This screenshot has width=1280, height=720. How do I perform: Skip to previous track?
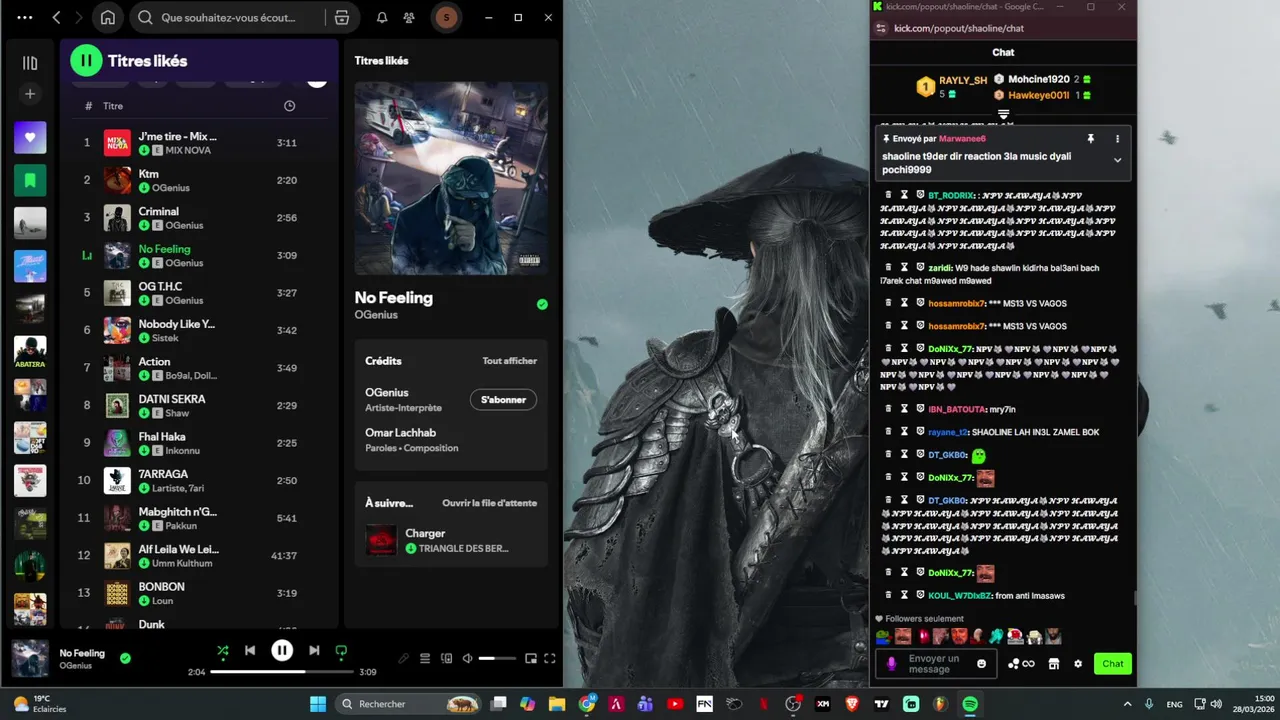(250, 651)
